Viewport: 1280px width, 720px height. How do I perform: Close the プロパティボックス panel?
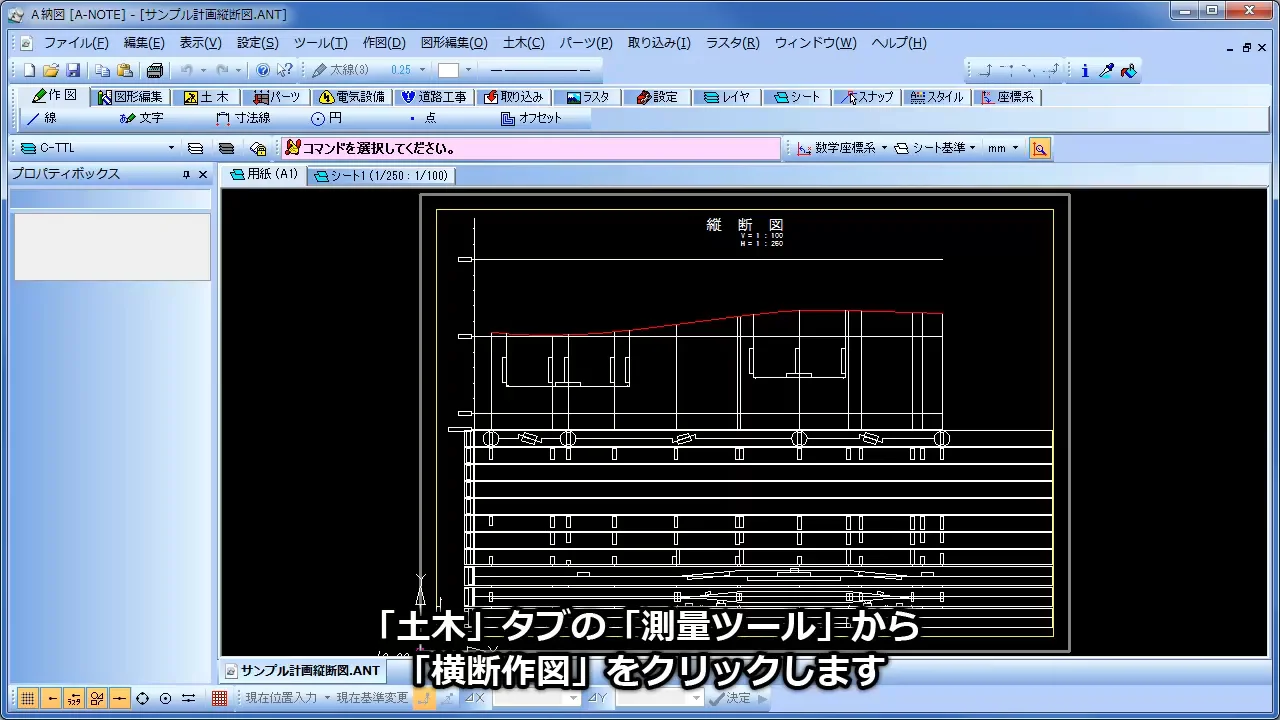coord(203,174)
